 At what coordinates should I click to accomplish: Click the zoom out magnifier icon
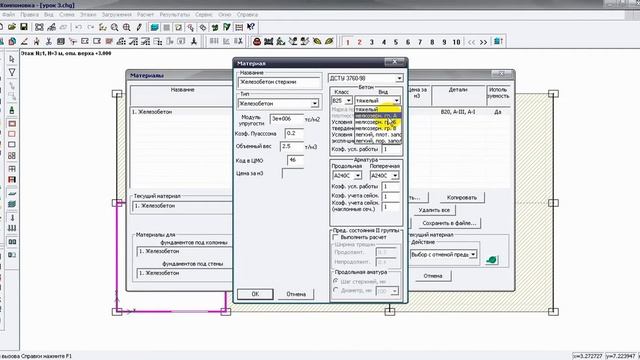115,27
